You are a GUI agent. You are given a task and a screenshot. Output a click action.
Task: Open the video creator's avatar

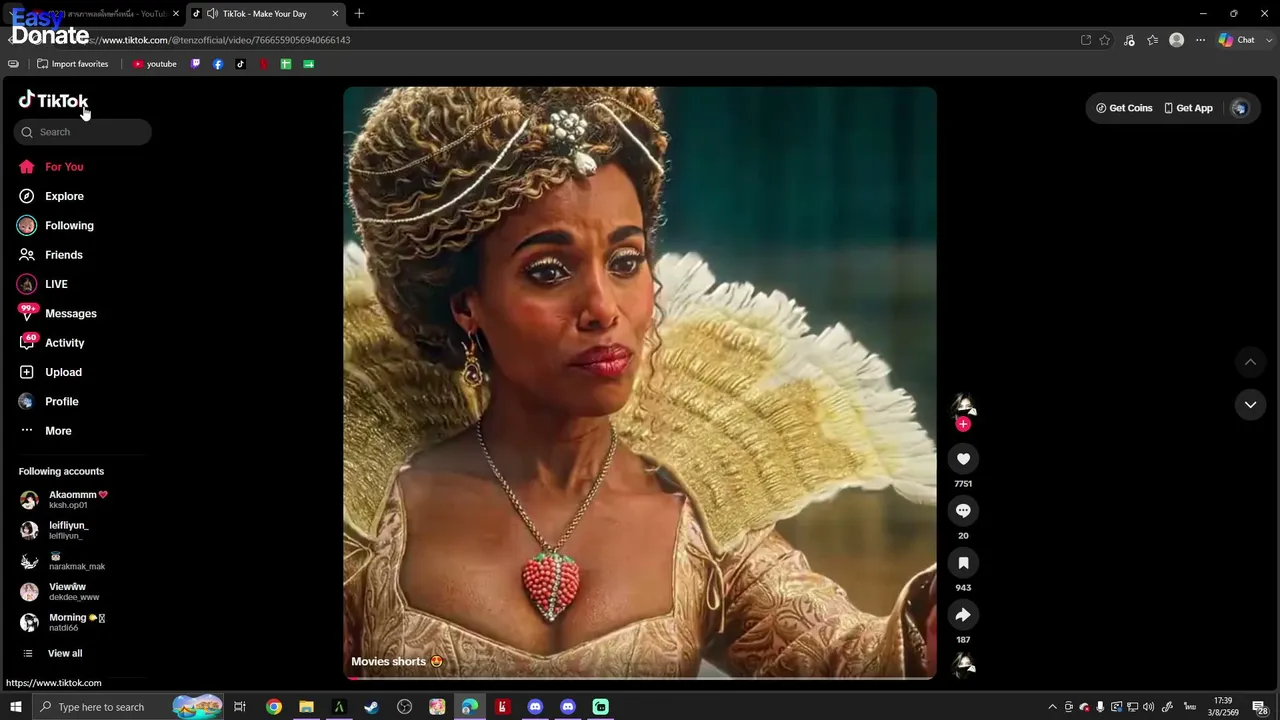963,406
